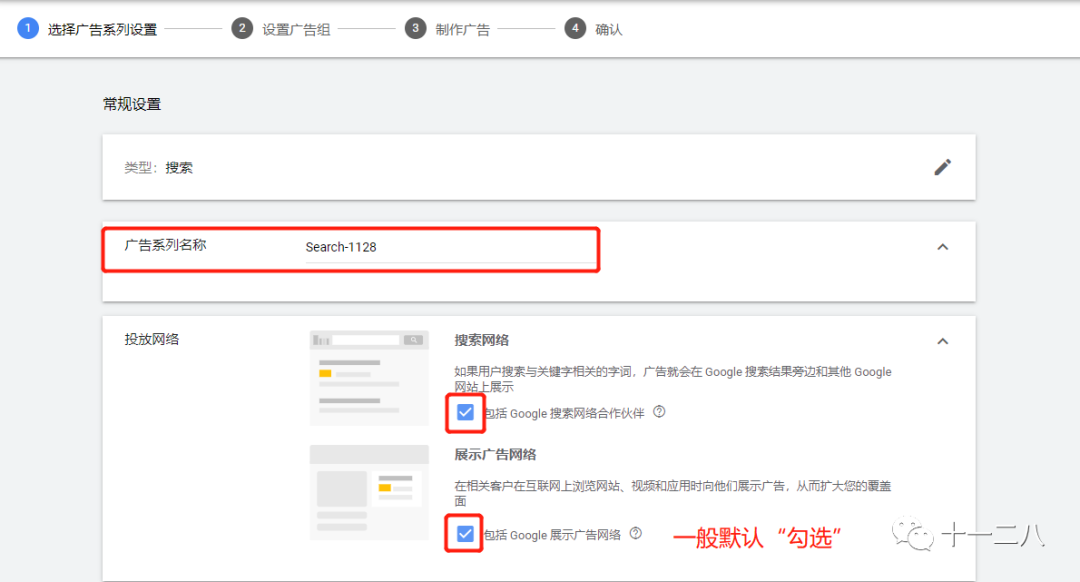The image size is (1080, 582).
Task: Open help icon beside Google 展示广告网络
Action: (x=636, y=533)
